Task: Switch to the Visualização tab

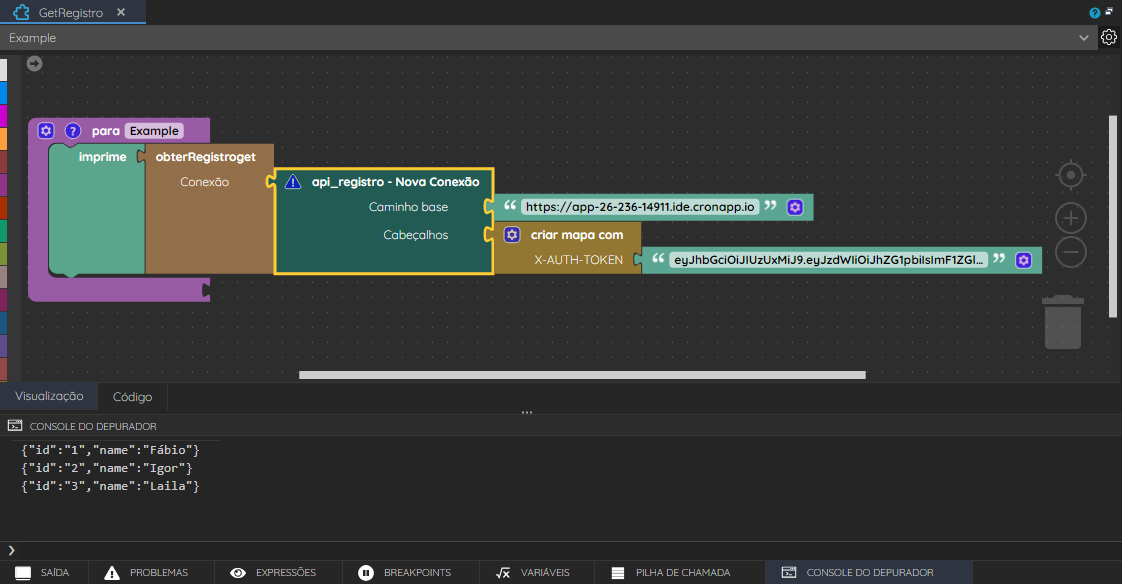Action: pyautogui.click(x=49, y=396)
